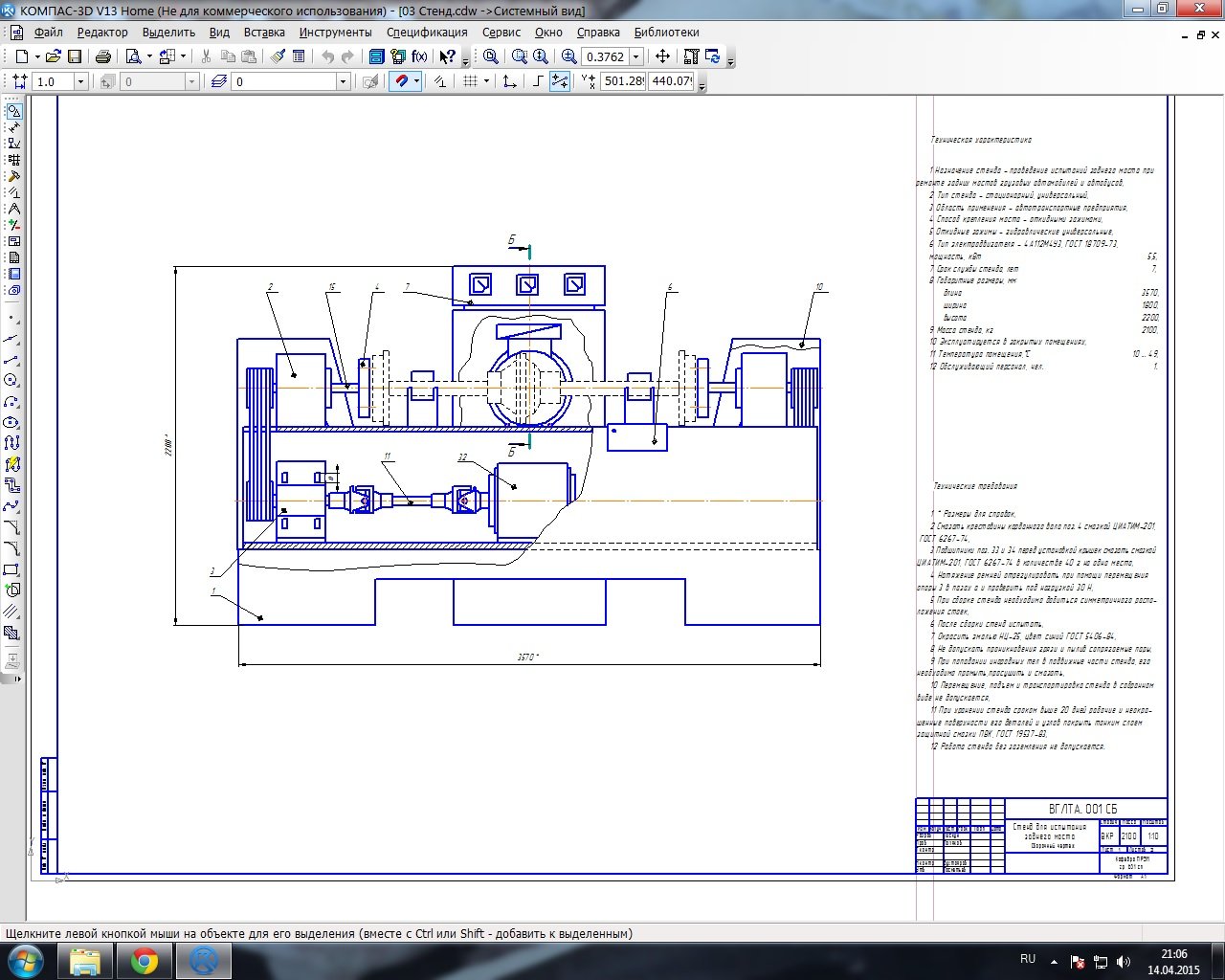Click the pan view crosshair arrows icon

tap(662, 56)
